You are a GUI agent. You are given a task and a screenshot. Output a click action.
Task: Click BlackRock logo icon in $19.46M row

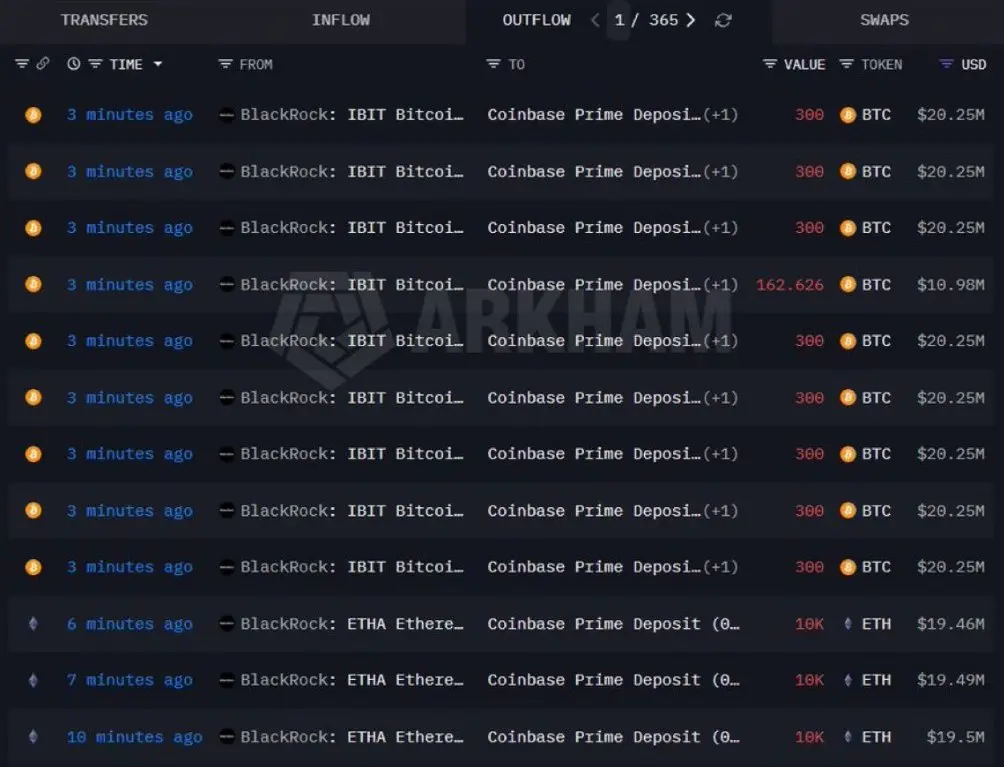point(226,624)
